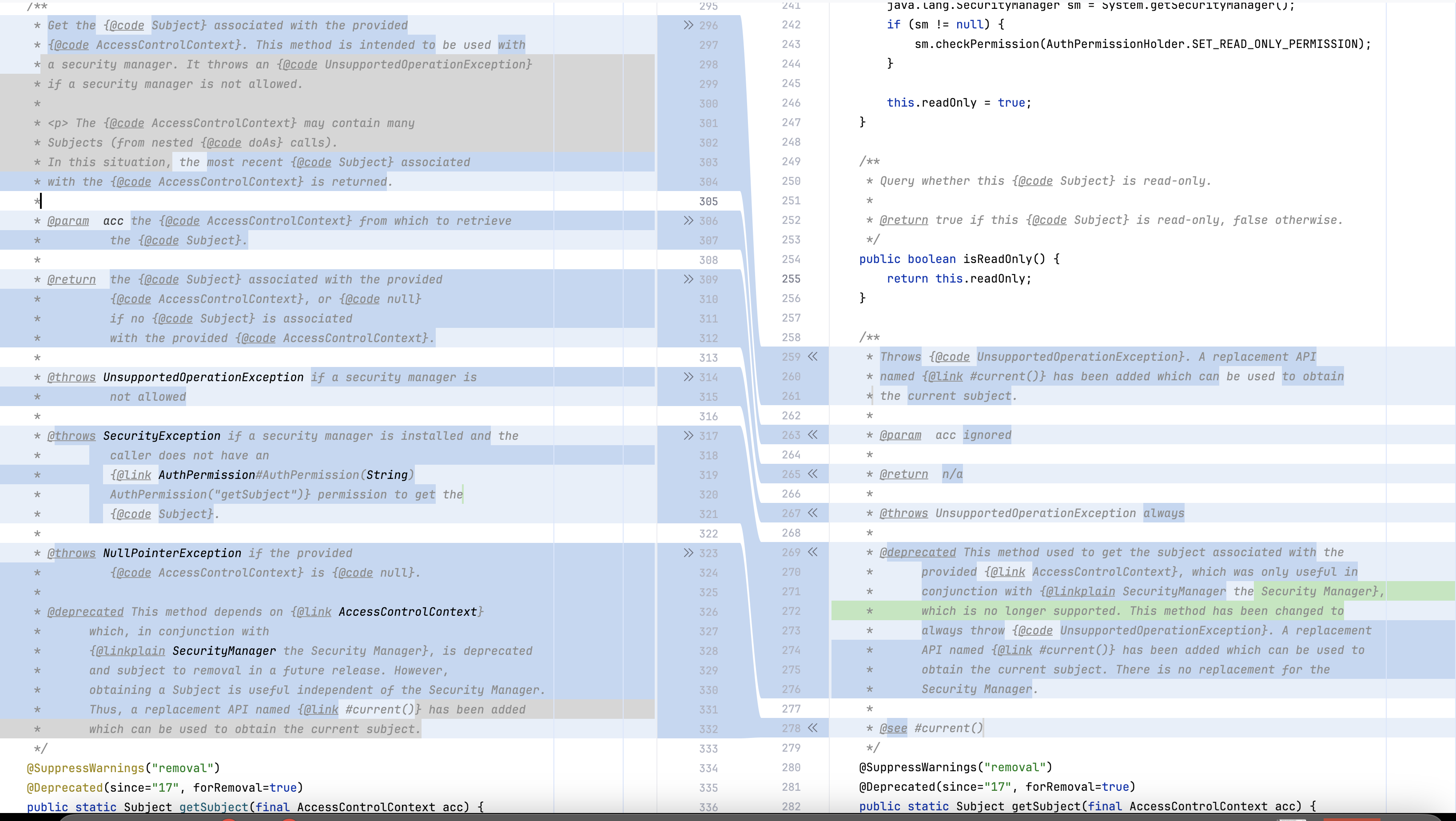Click the >> arrow beside line 314

688,377
